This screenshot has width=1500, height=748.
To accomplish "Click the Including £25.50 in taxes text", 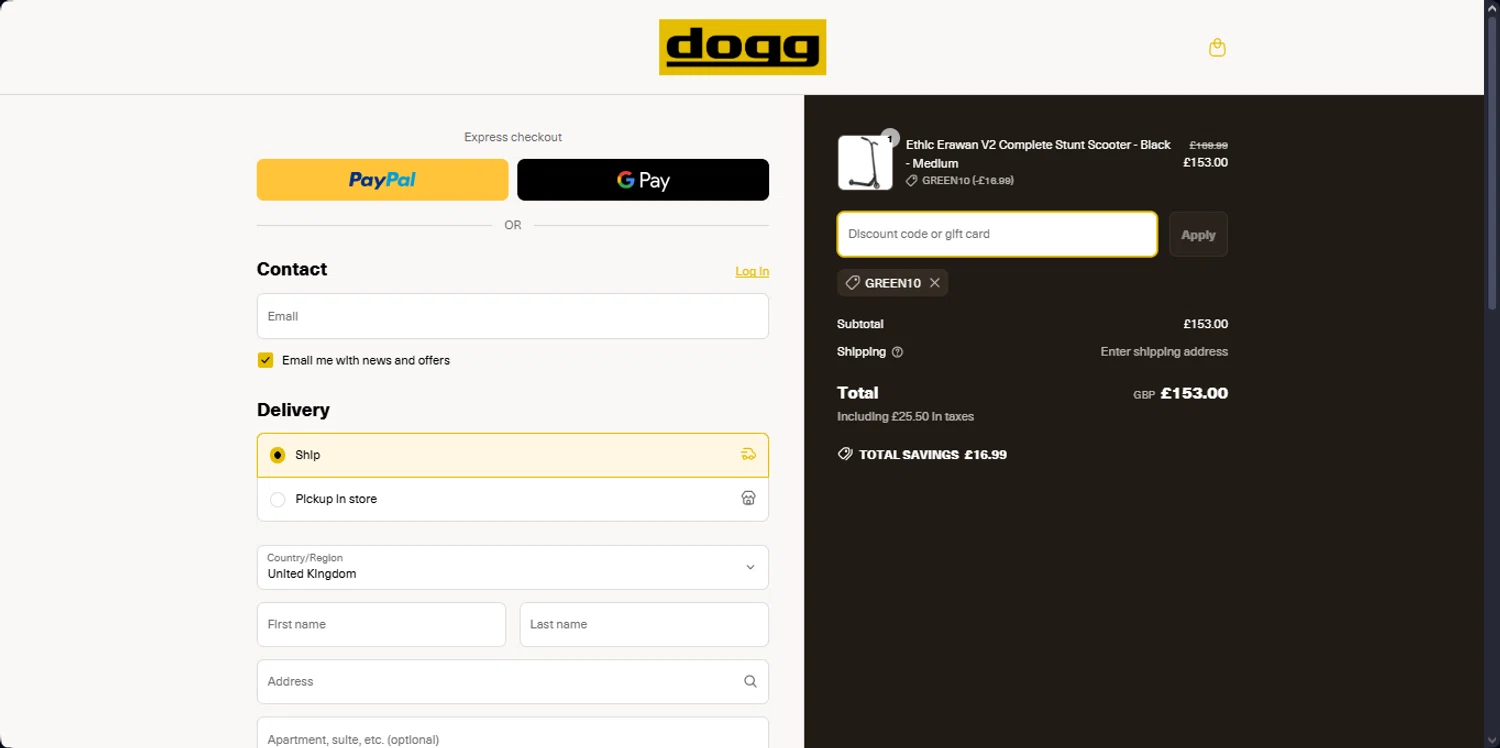I will pyautogui.click(x=905, y=416).
